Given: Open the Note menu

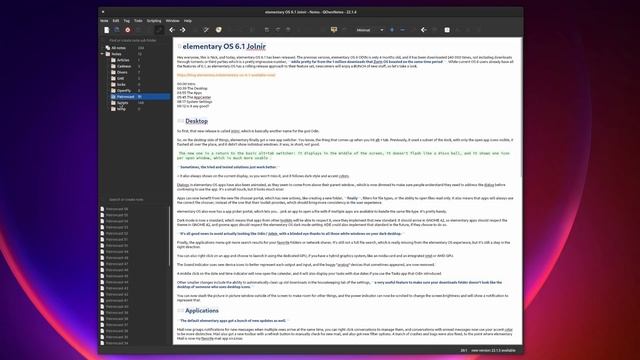Looking at the screenshot, I should (104, 20).
